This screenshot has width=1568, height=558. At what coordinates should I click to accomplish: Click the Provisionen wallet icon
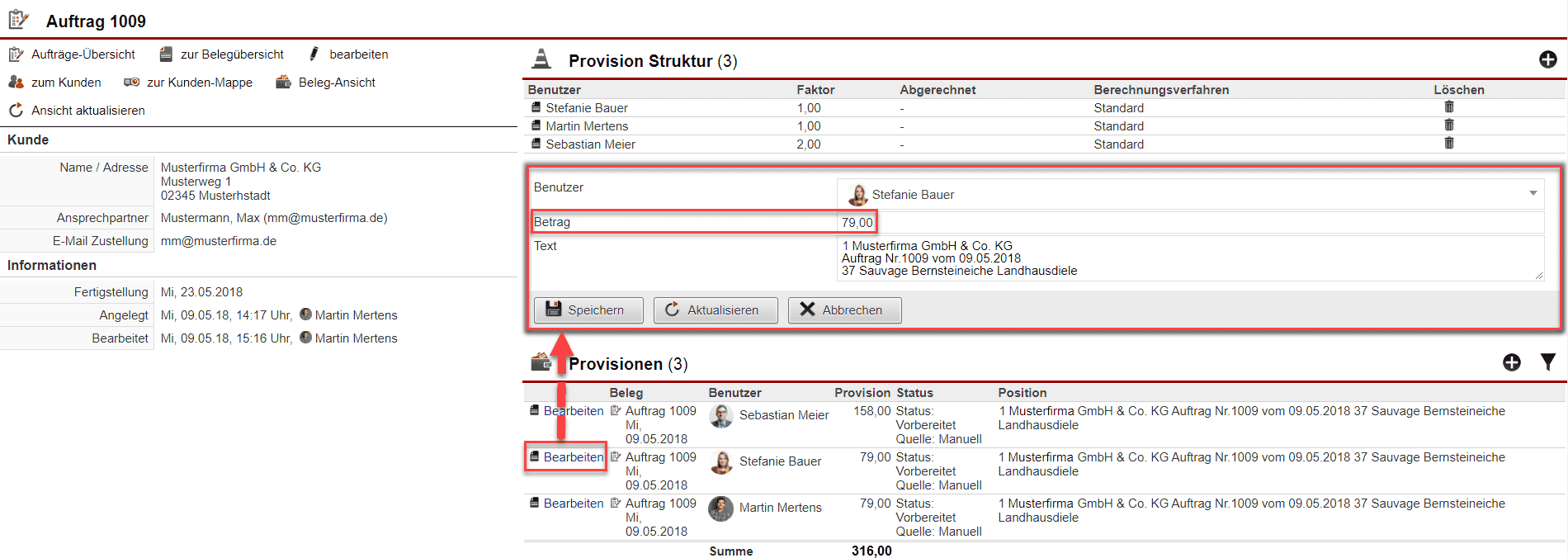541,362
